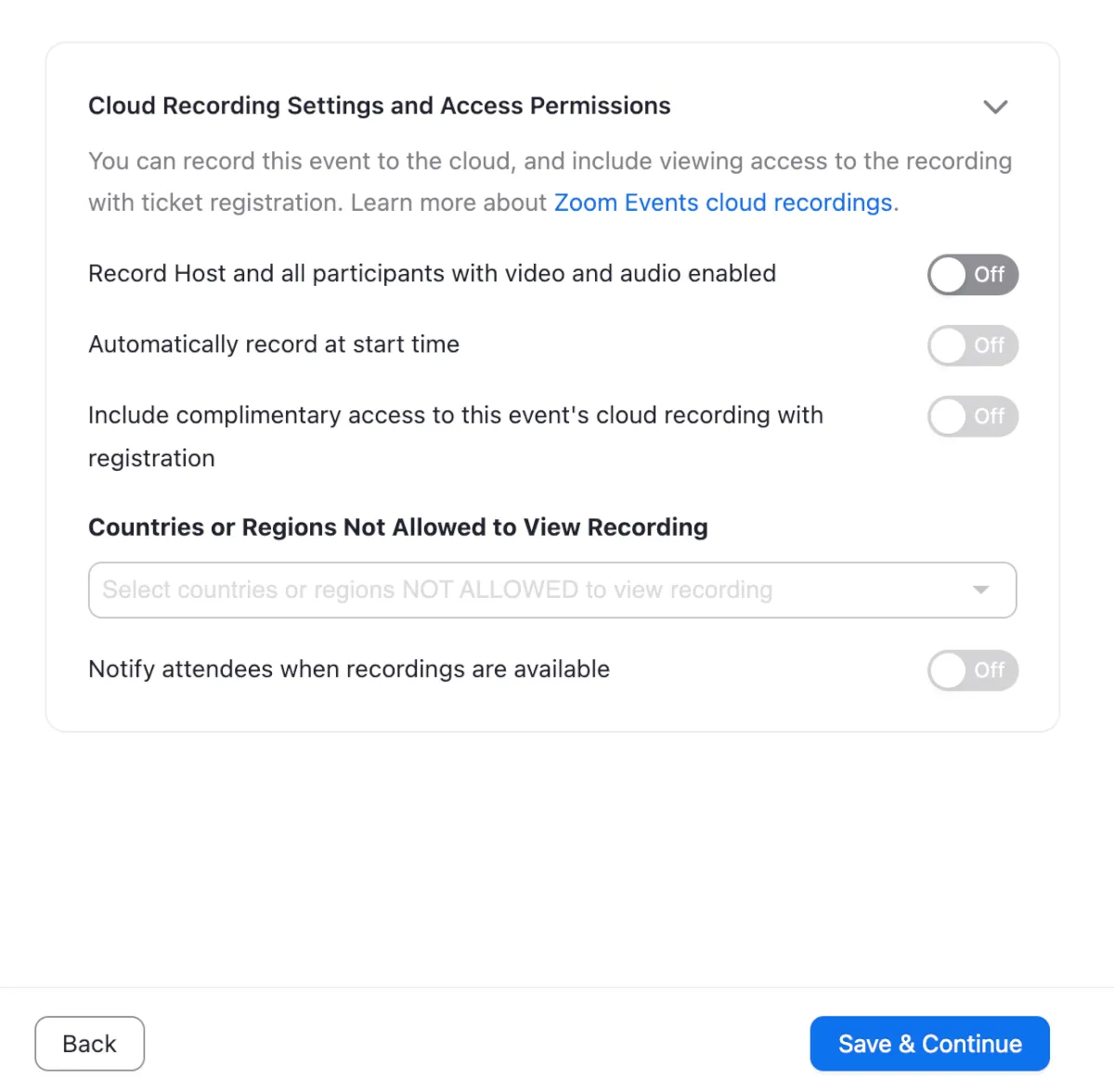Screen dimensions: 1114x1092
Task: Click the Automatically record at start time label
Action: (x=274, y=344)
